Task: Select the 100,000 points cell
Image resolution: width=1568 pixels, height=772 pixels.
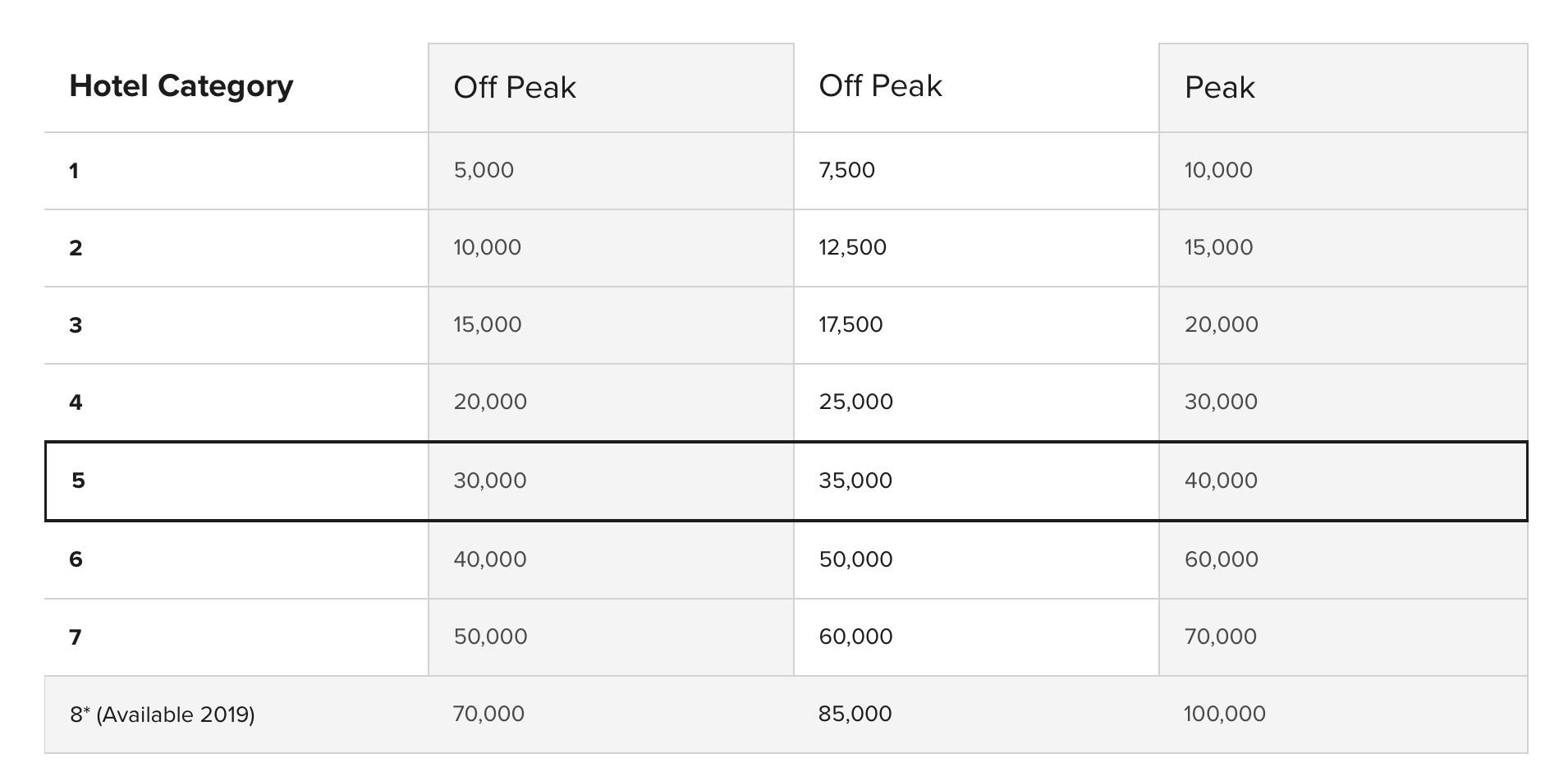Action: [1224, 714]
